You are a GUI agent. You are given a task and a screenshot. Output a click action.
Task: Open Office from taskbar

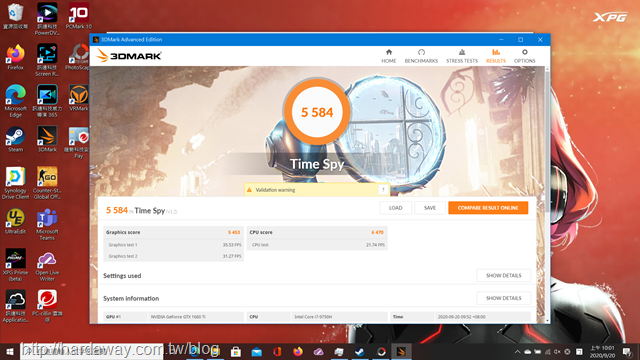277,351
